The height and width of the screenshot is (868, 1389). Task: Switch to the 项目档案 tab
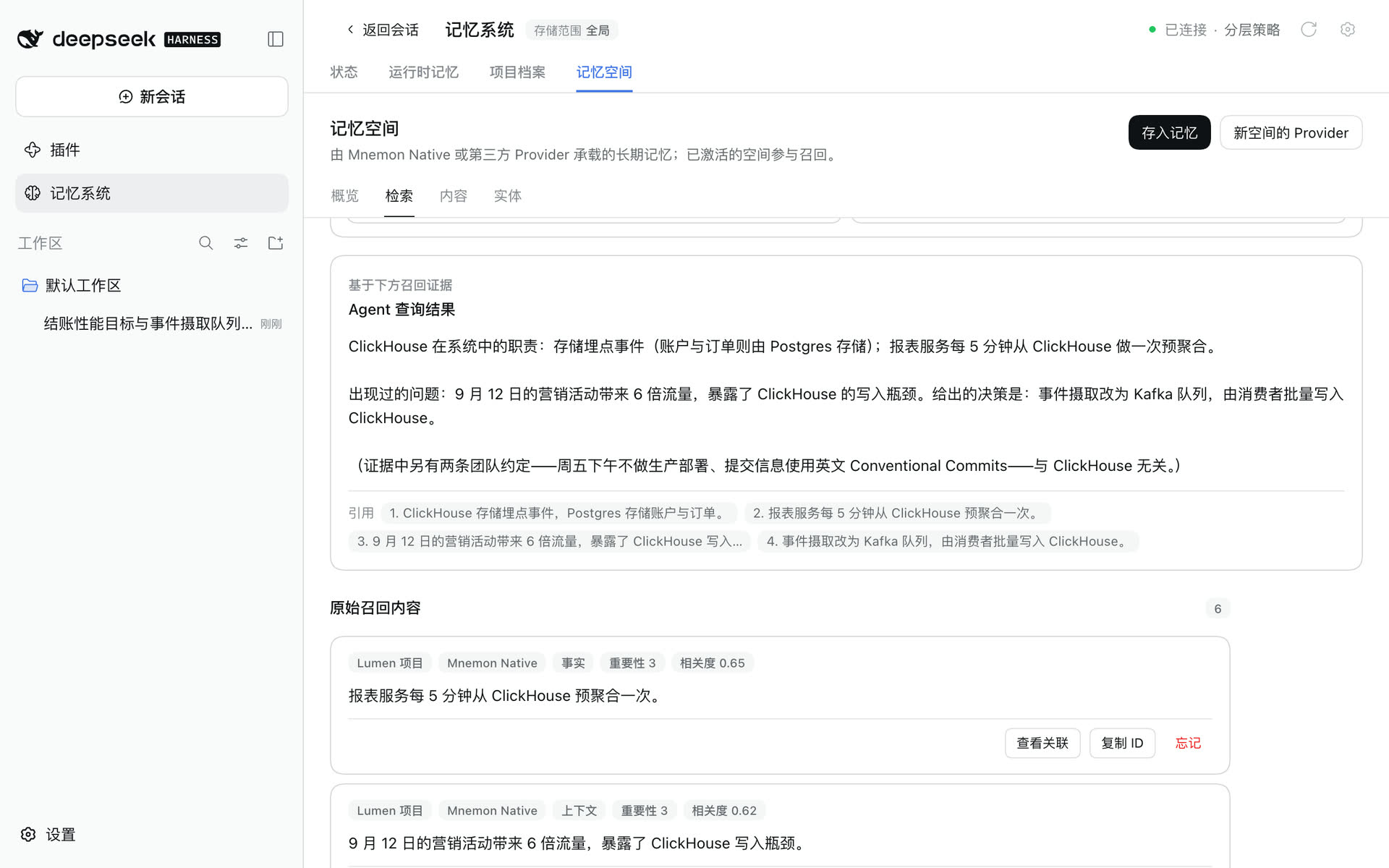[517, 72]
